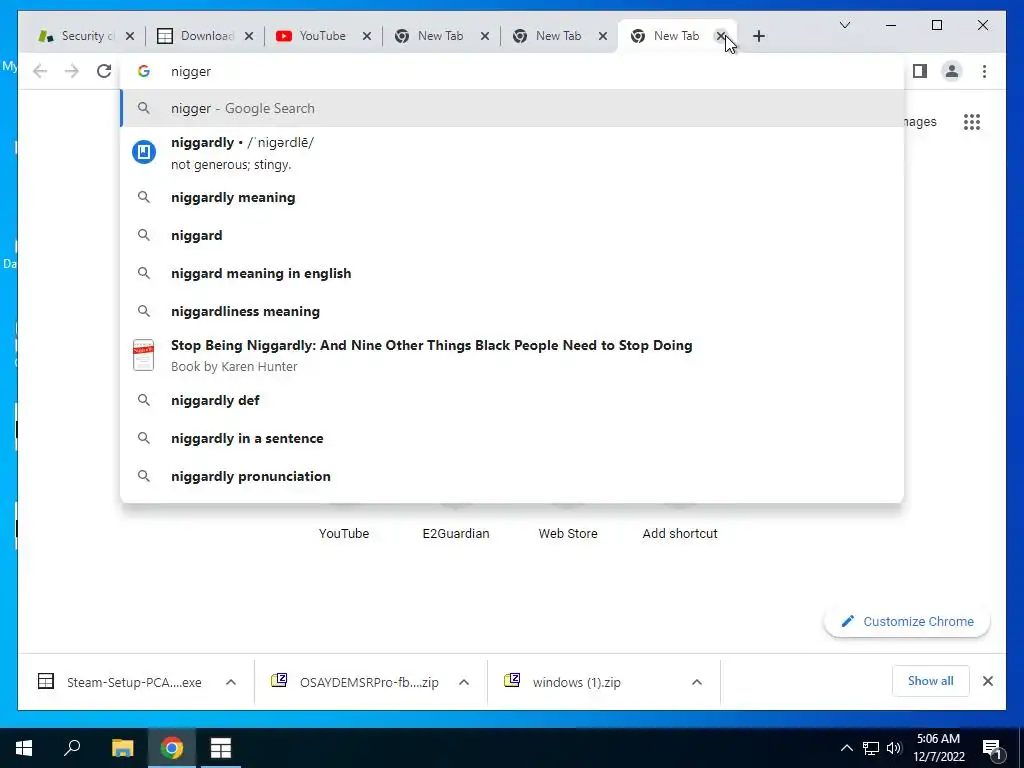
Task: Close the YouTube tab
Action: click(x=366, y=36)
